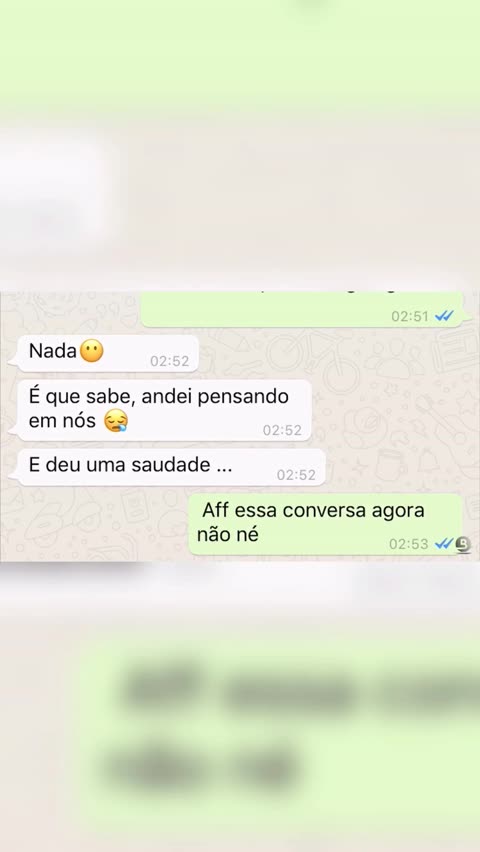Tap the 02:52 timestamp in the saudade bubble

point(296,475)
